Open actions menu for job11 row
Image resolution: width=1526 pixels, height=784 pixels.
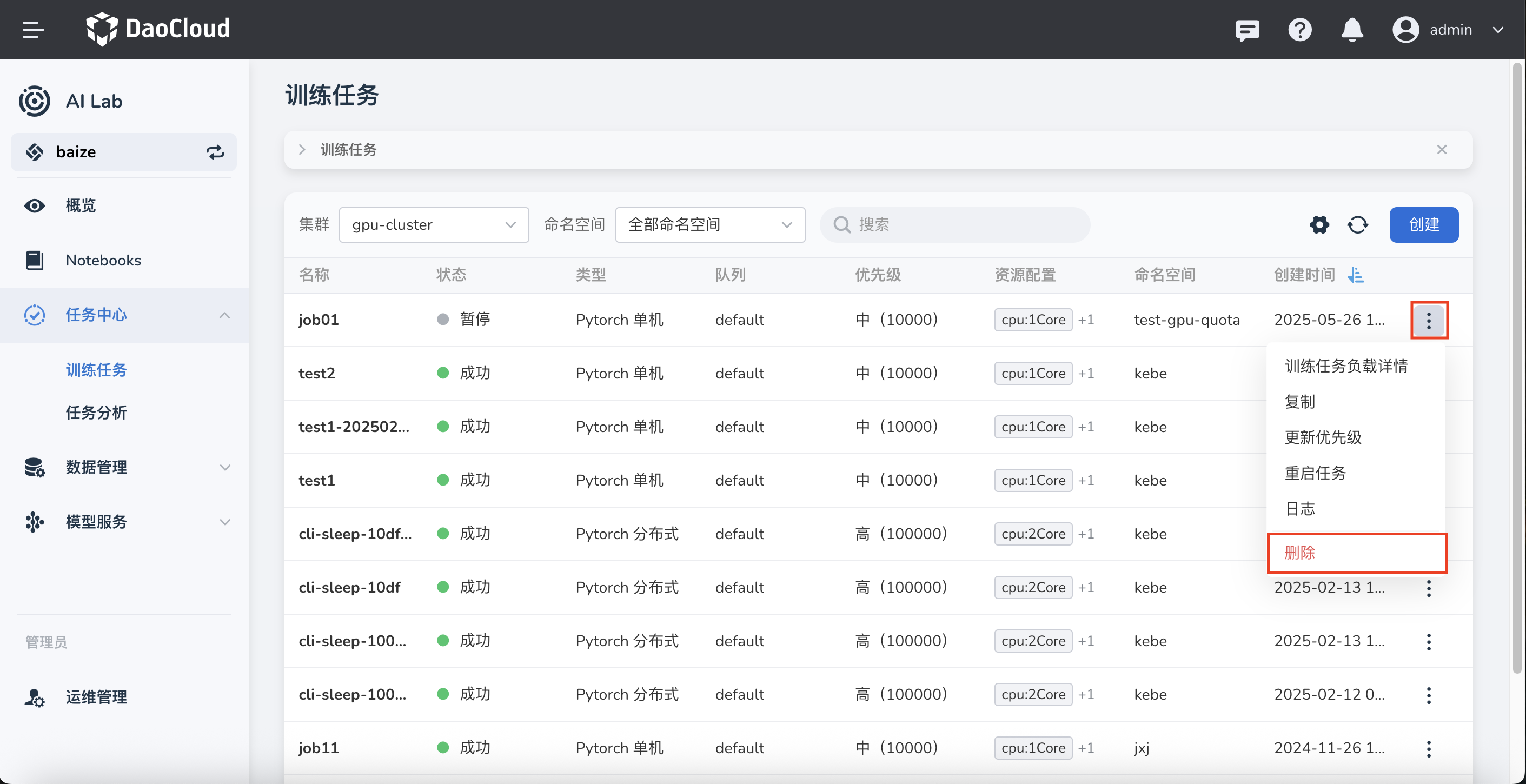tap(1428, 748)
